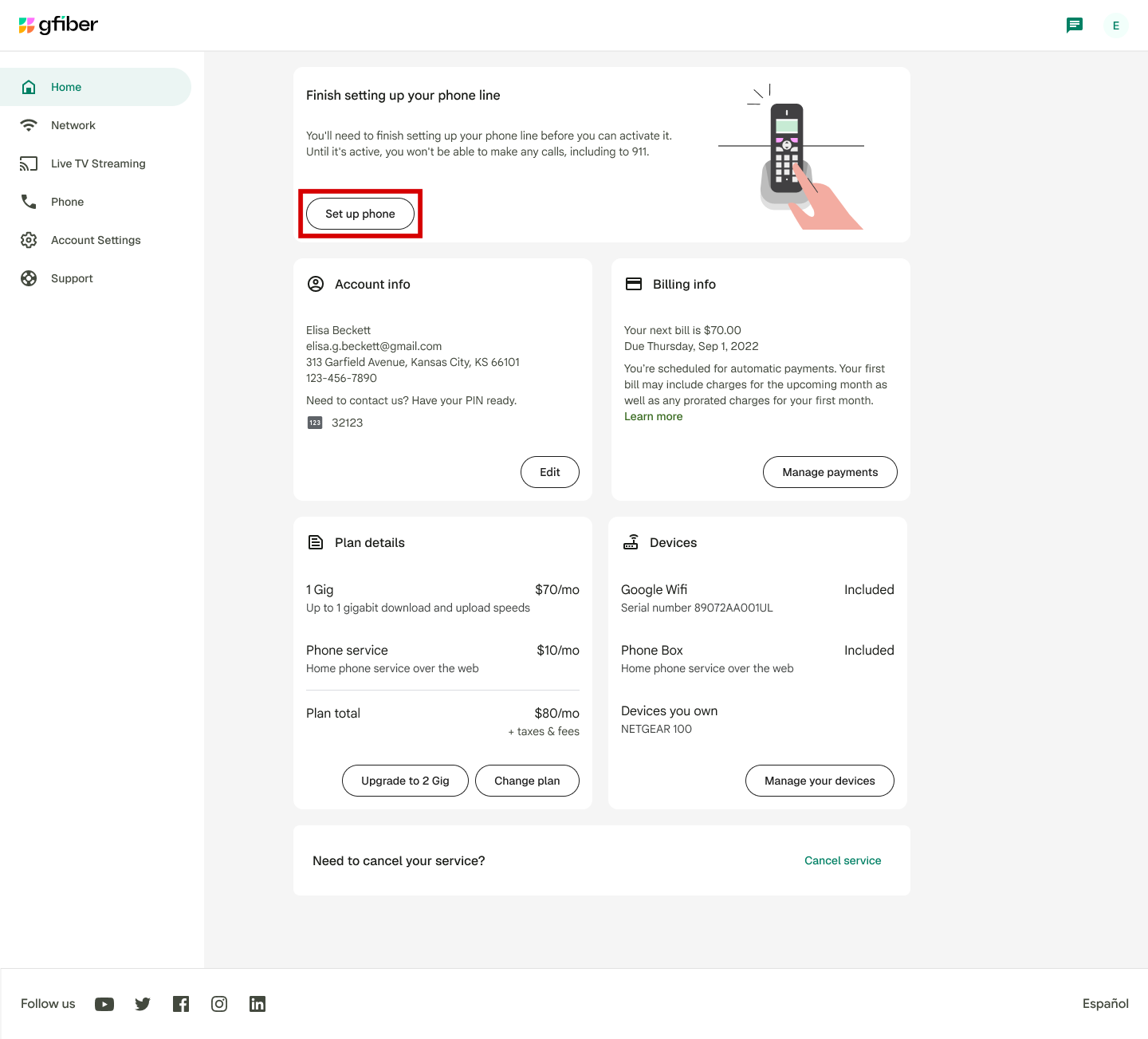The image size is (1148, 1039).
Task: Open the Twitter social link
Action: [143, 1004]
